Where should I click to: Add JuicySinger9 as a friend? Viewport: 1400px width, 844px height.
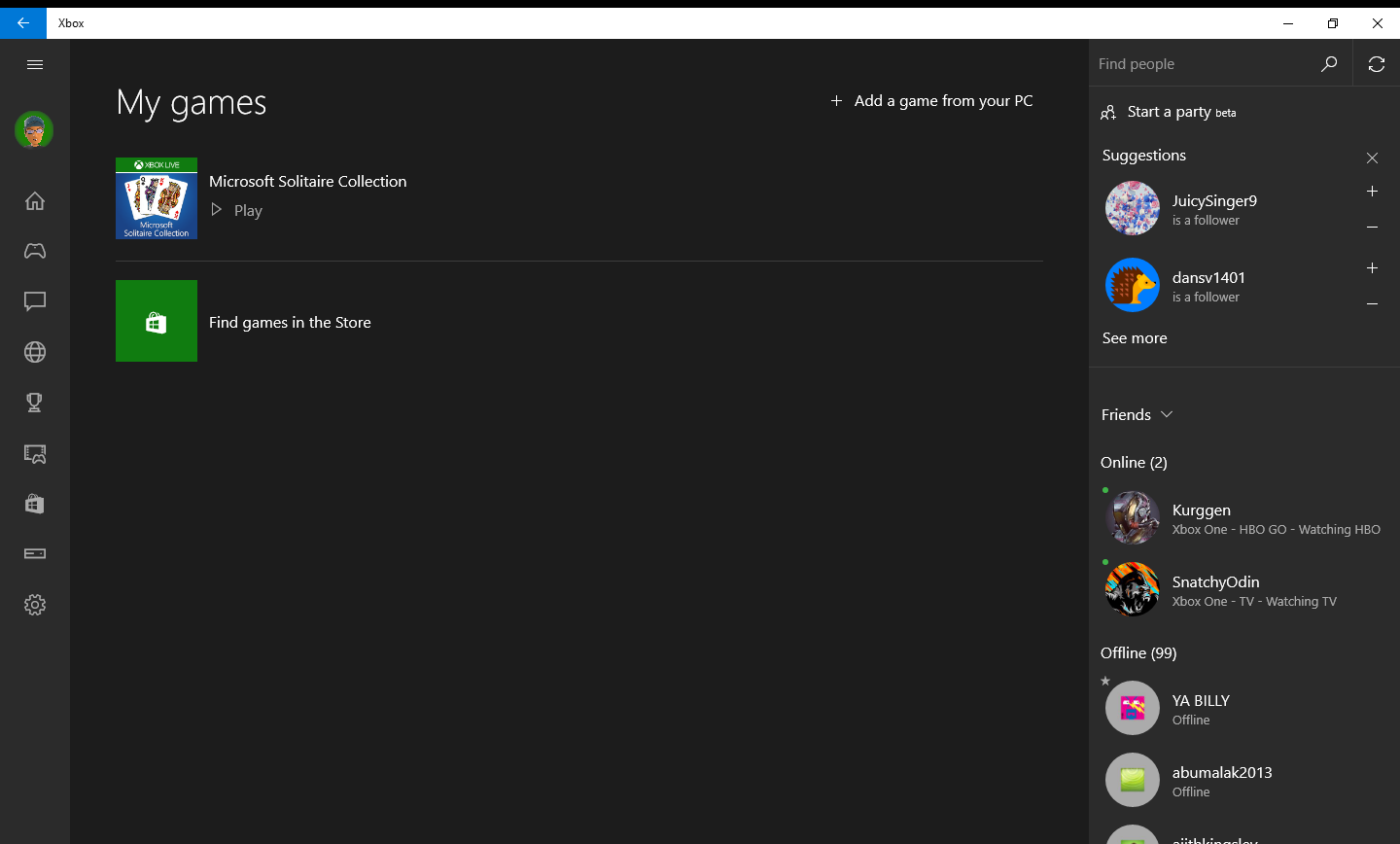[x=1372, y=192]
